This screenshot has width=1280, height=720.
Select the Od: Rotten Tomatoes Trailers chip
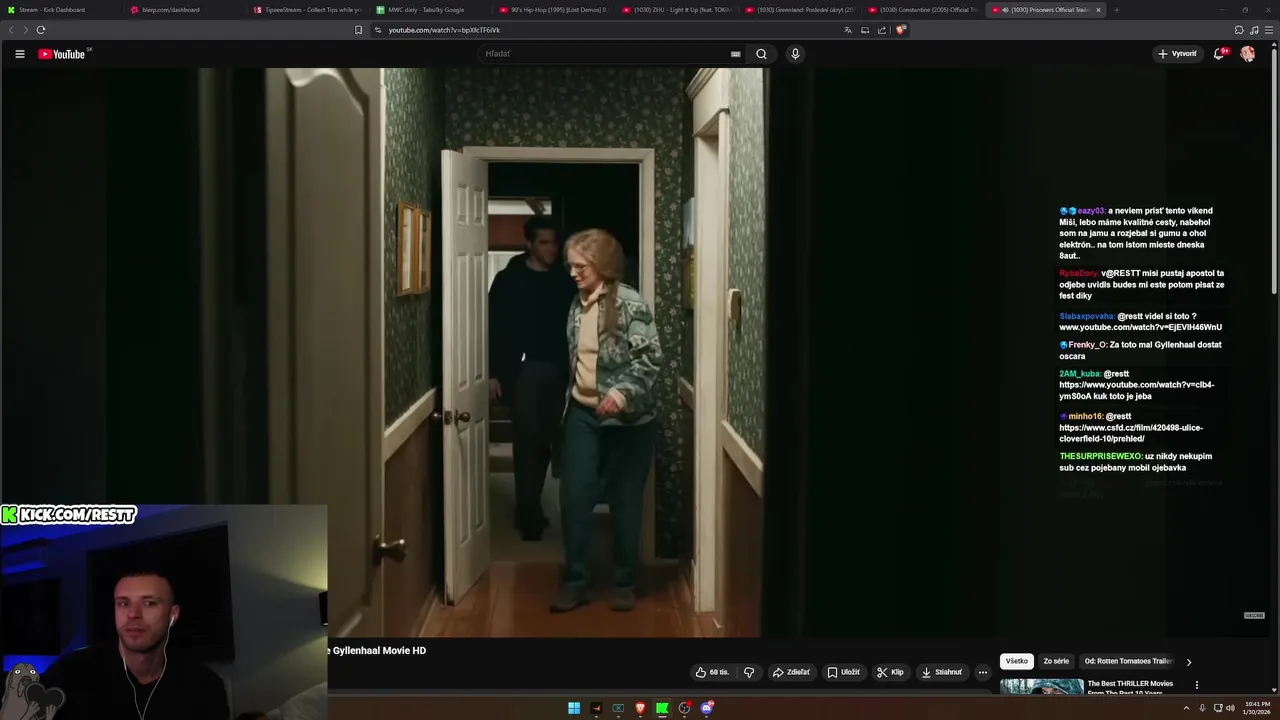tap(1128, 661)
